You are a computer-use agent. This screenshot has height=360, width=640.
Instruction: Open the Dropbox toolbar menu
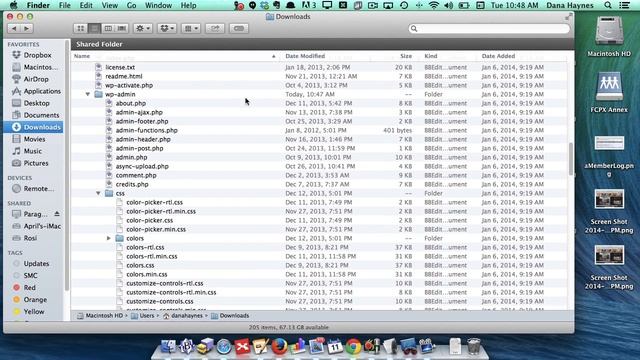pyautogui.click(x=167, y=29)
